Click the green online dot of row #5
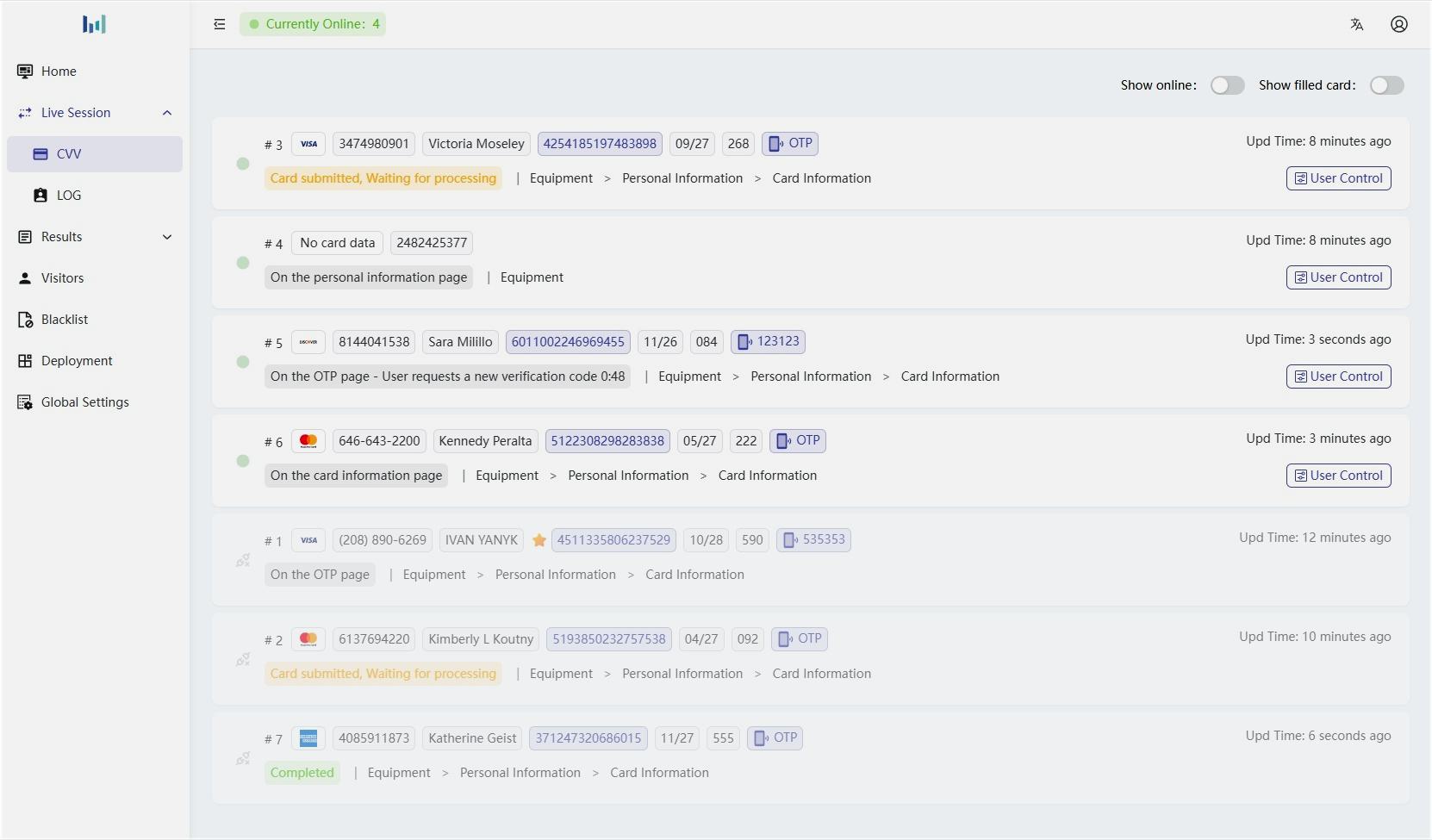Image resolution: width=1432 pixels, height=840 pixels. 243,362
